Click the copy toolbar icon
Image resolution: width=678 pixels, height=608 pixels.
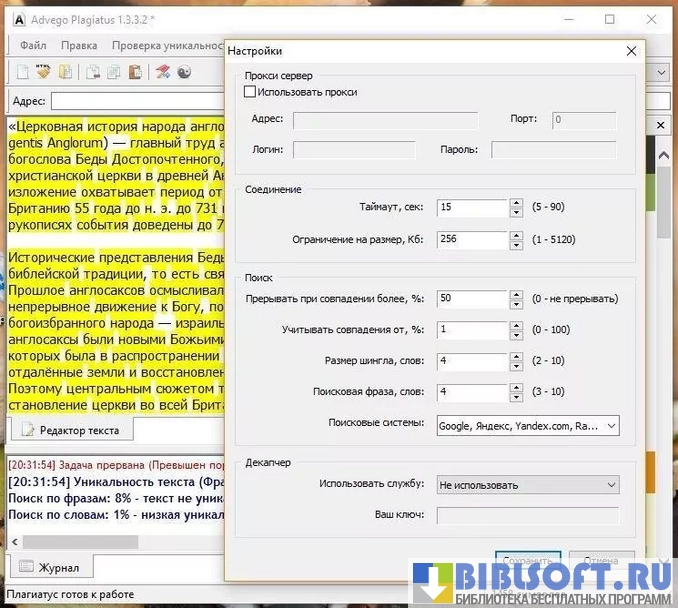(113, 72)
